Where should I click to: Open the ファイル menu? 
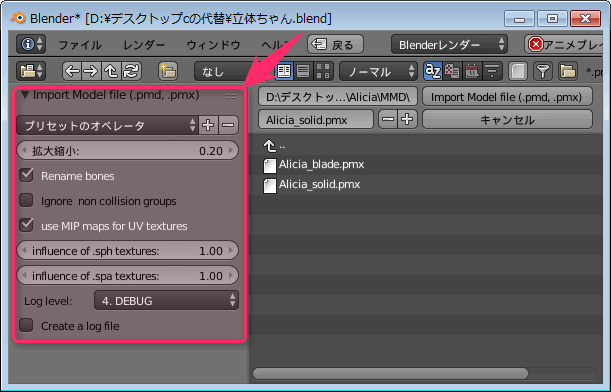coord(80,45)
